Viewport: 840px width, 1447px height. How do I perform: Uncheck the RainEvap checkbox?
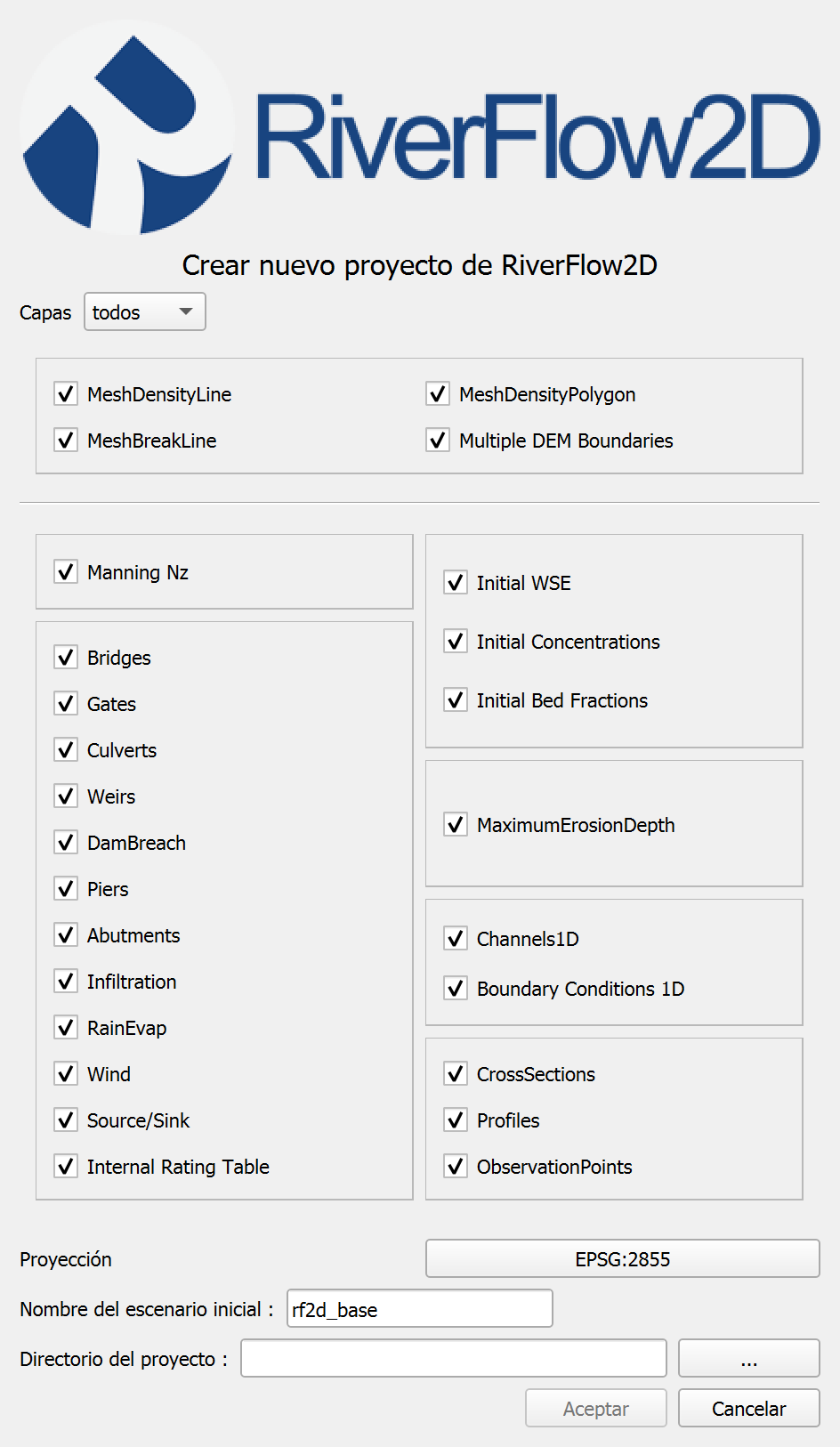coord(66,1027)
